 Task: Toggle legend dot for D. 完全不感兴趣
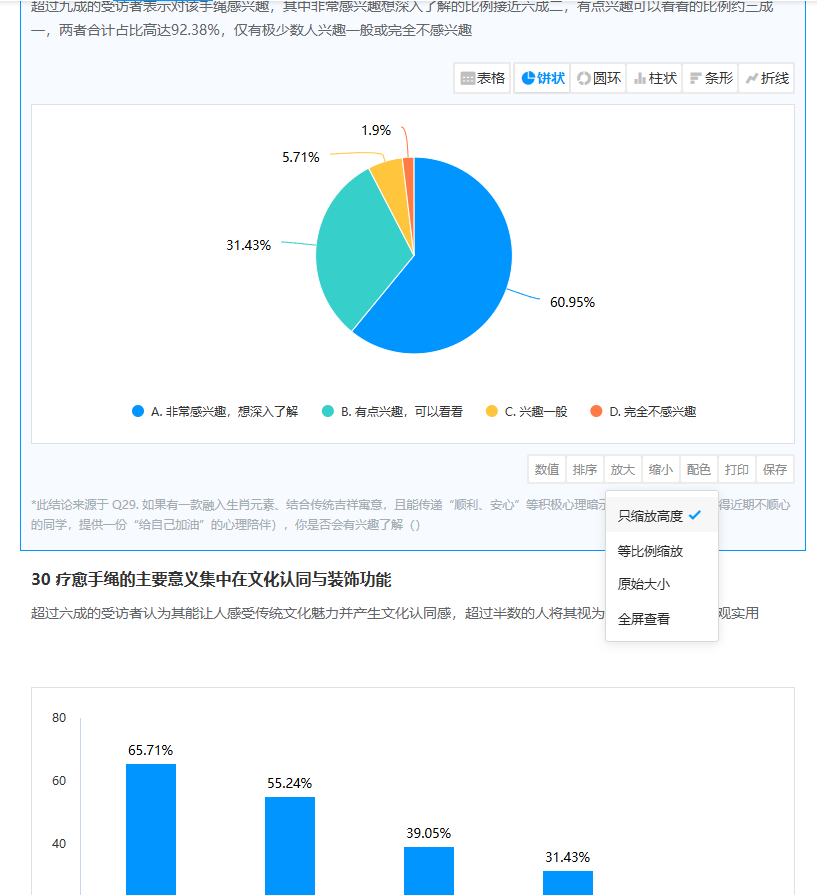point(597,411)
